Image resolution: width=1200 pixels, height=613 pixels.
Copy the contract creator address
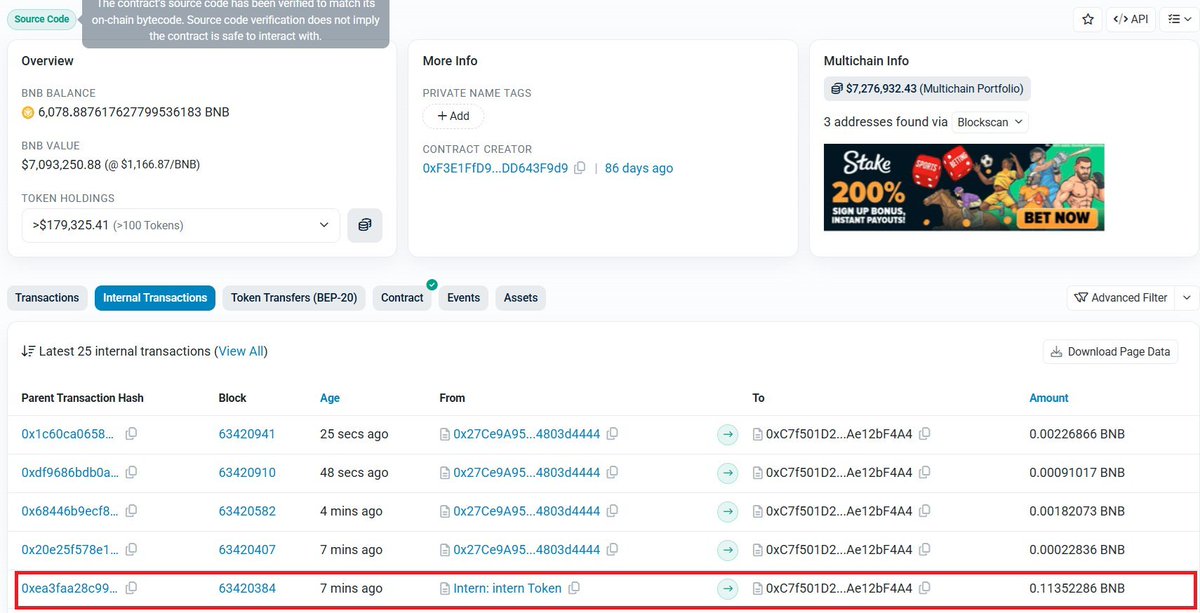(581, 168)
